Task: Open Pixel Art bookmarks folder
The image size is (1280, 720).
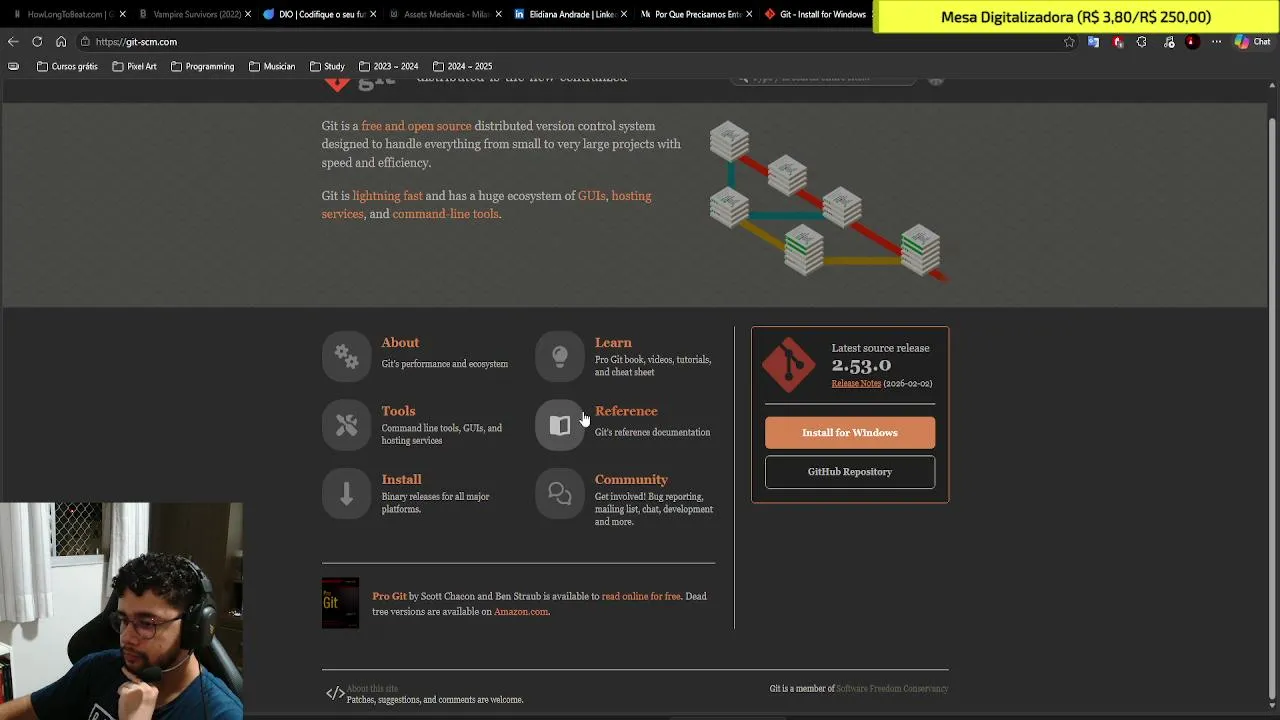Action: (134, 67)
